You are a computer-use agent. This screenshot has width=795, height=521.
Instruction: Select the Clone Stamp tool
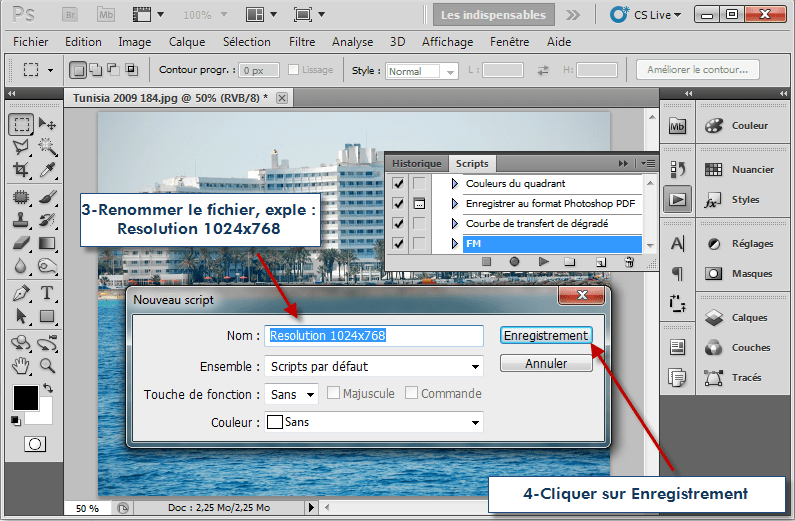pyautogui.click(x=21, y=220)
